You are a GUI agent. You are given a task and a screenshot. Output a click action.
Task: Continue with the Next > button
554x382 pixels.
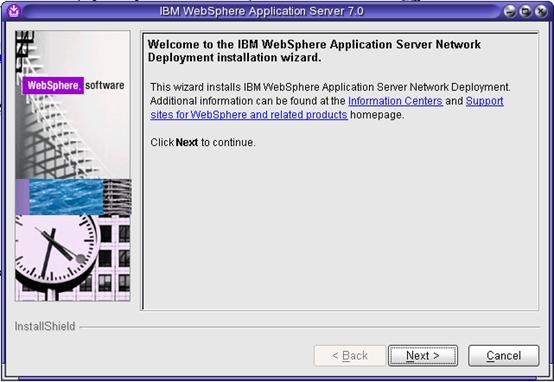(x=423, y=355)
